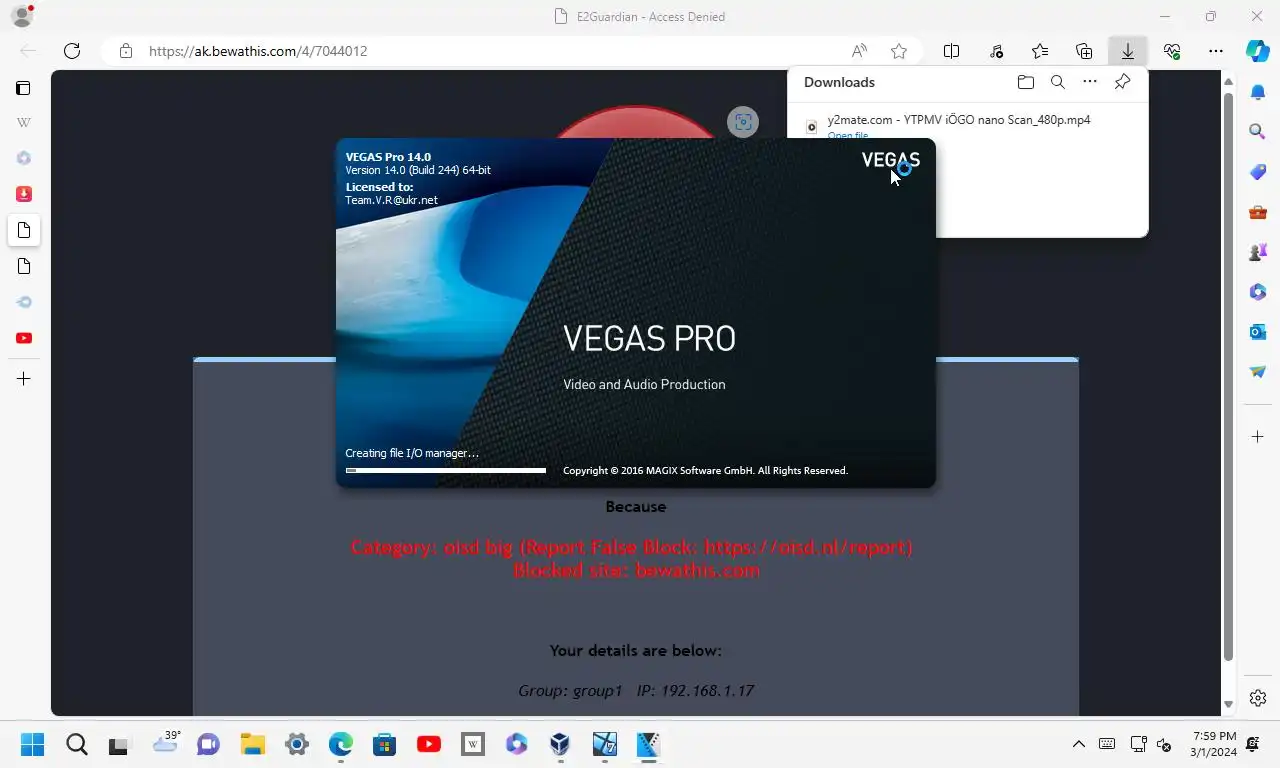Image resolution: width=1280 pixels, height=768 pixels.
Task: Open downloads folder icon
Action: click(x=1025, y=82)
